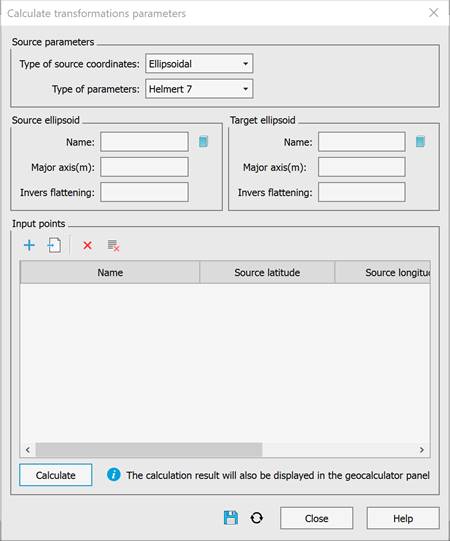This screenshot has width=450, height=541.
Task: Click target ellipsoid Name field
Action: (362, 142)
